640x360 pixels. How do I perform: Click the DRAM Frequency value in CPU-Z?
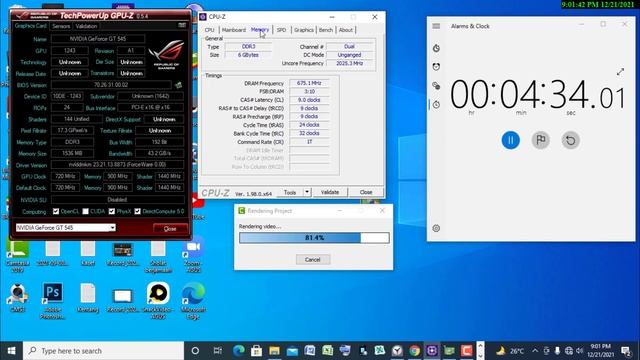309,83
